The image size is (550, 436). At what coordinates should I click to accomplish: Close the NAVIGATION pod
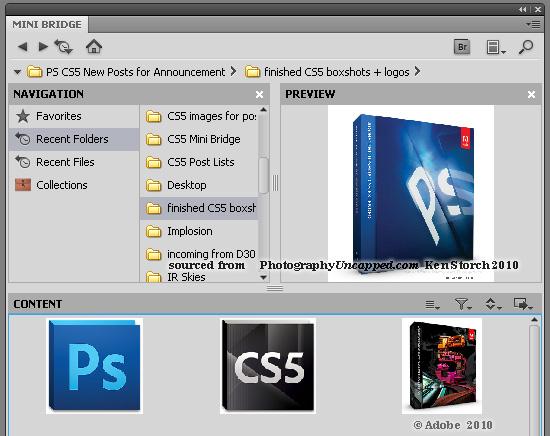pos(260,94)
